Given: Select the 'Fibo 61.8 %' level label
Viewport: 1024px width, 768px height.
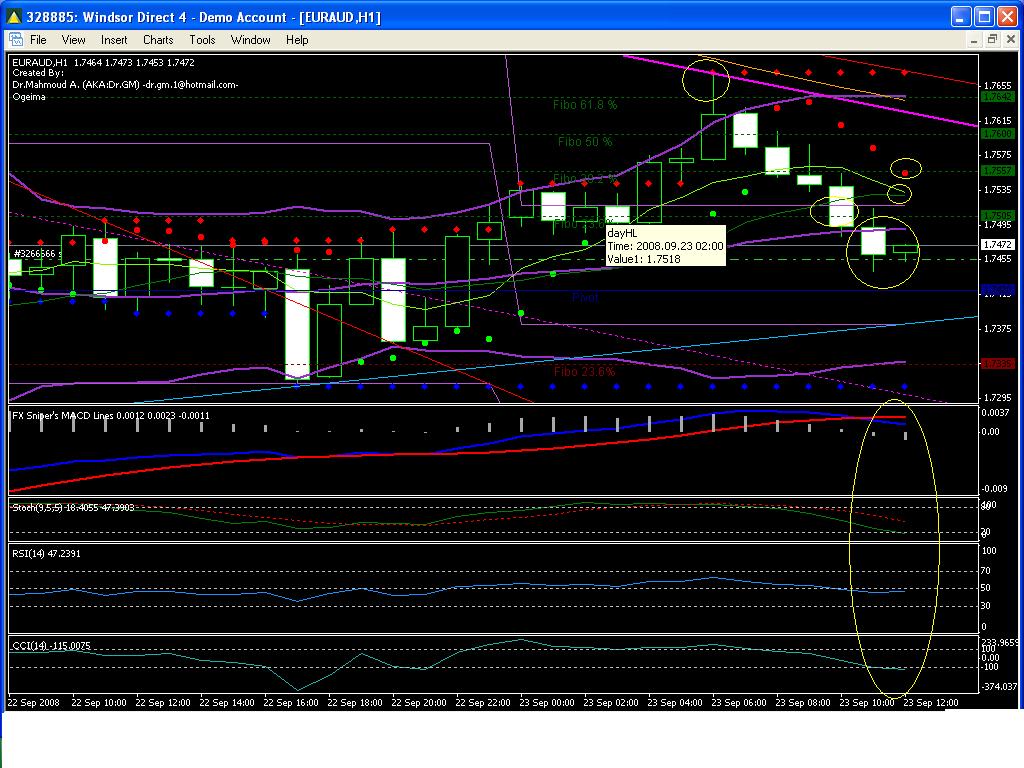Looking at the screenshot, I should point(584,104).
